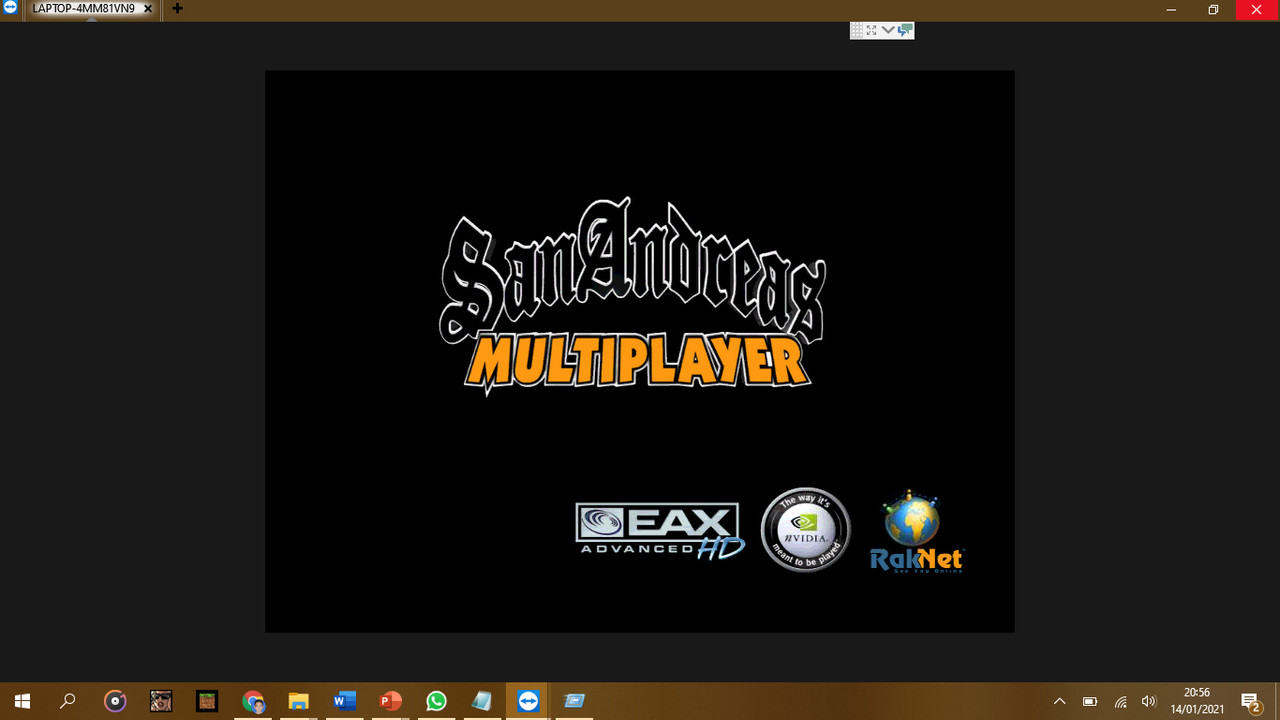Grab the TeamViewer toolbar dotted handle

857,31
